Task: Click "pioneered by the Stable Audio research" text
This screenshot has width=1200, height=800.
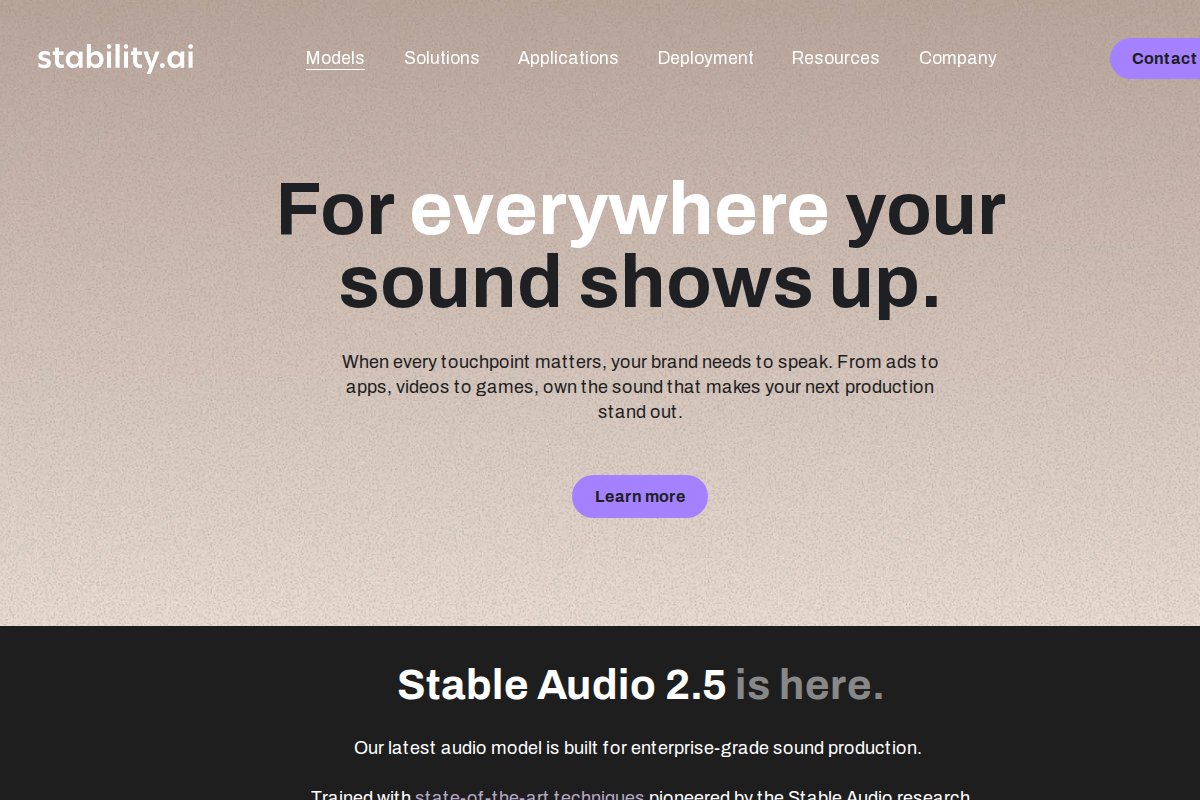Action: (810, 792)
